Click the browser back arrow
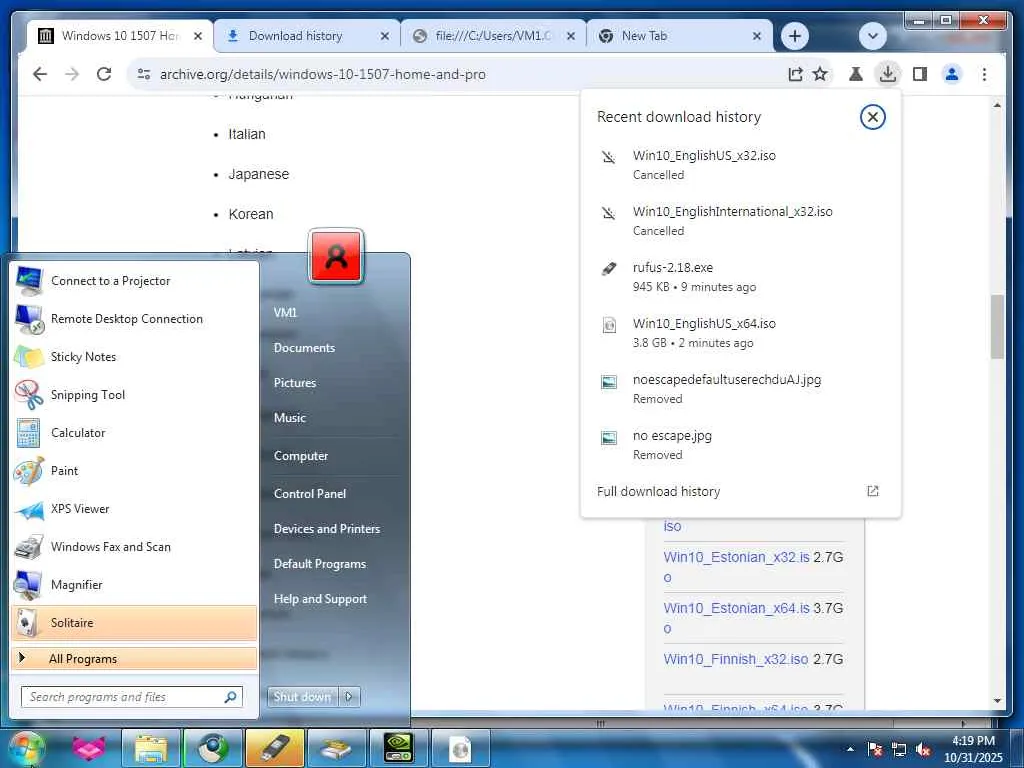 click(x=40, y=74)
